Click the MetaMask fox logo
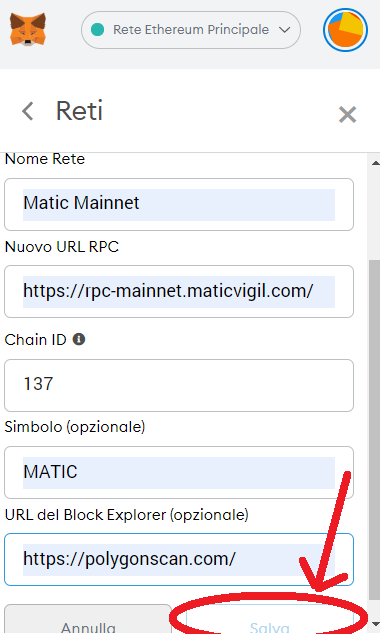 tap(28, 29)
